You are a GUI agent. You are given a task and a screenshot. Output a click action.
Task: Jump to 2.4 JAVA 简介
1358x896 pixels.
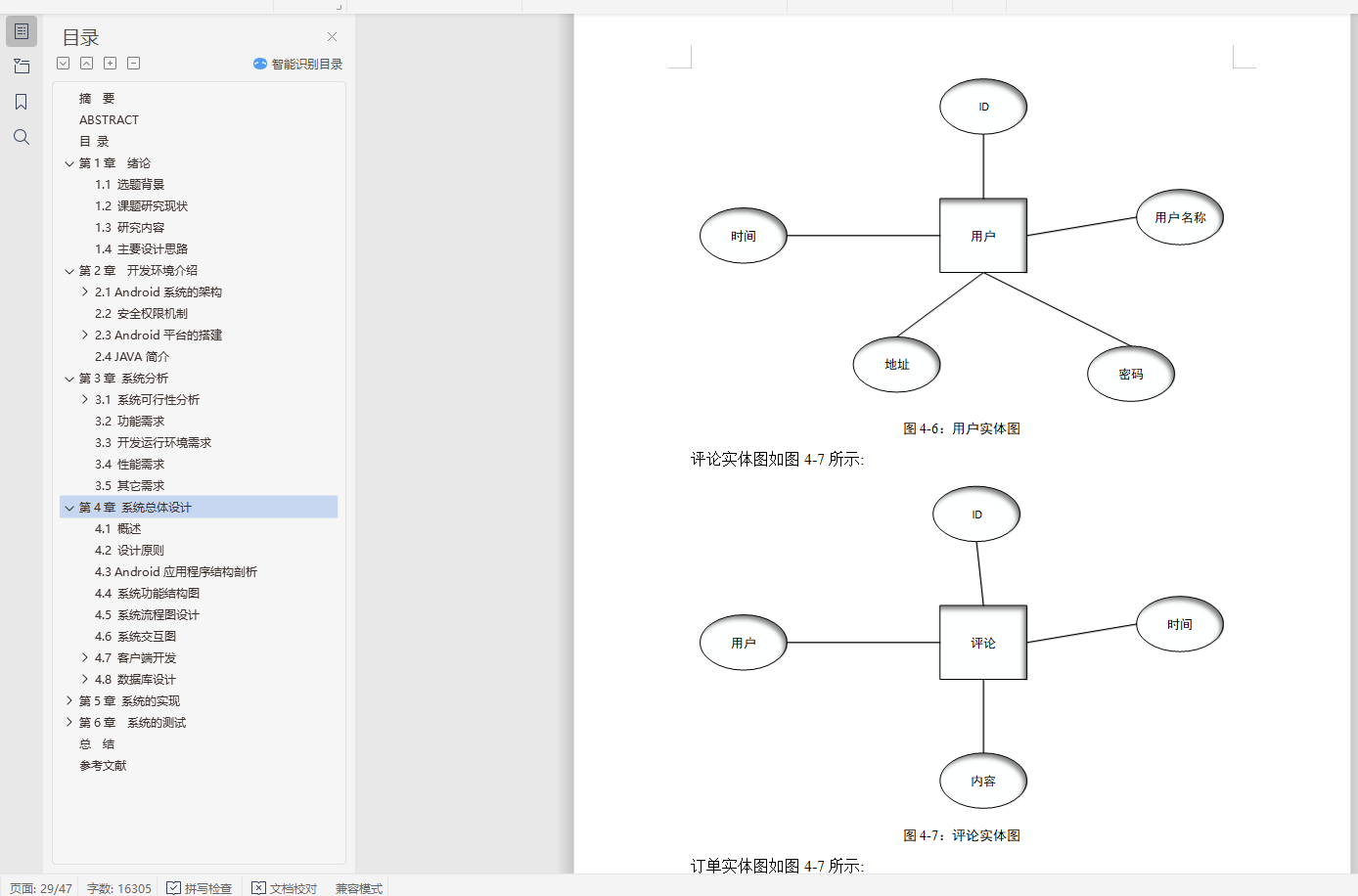click(132, 357)
